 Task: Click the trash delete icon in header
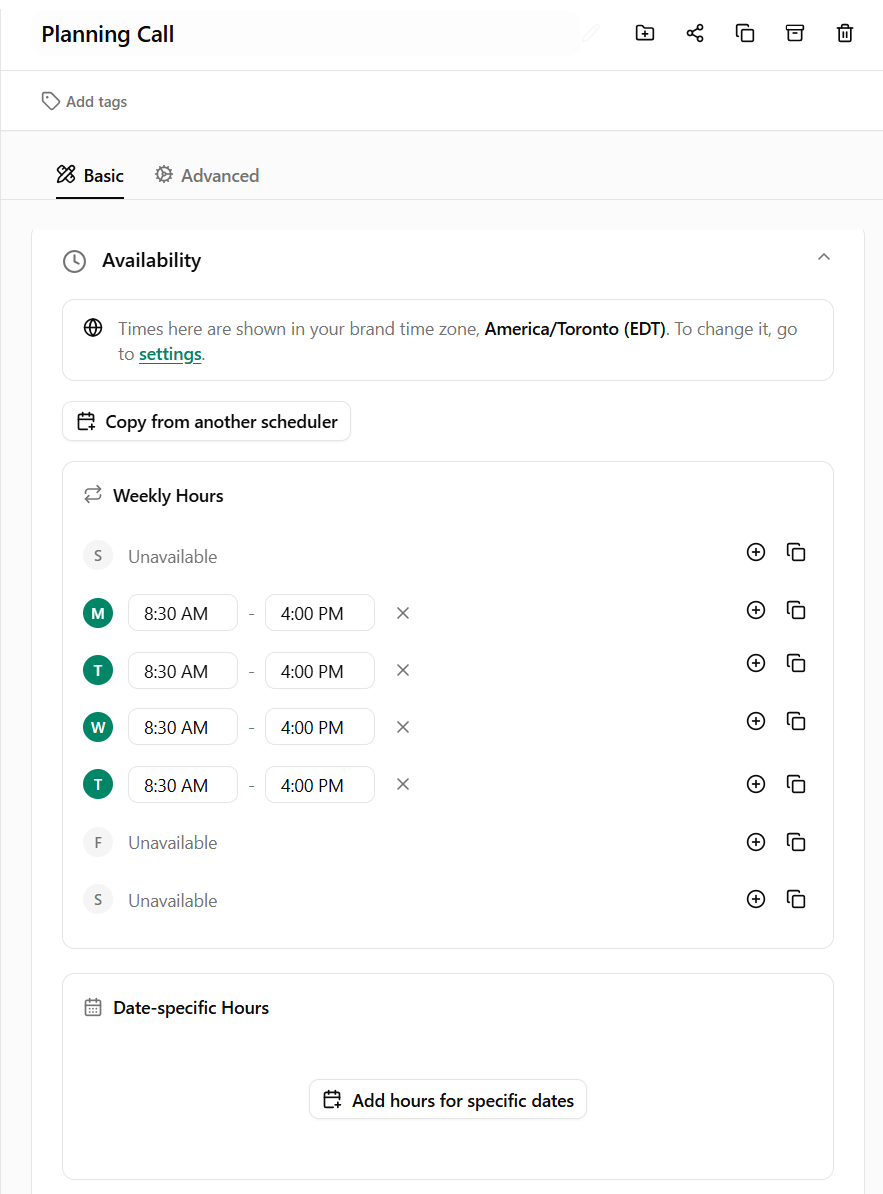(845, 34)
